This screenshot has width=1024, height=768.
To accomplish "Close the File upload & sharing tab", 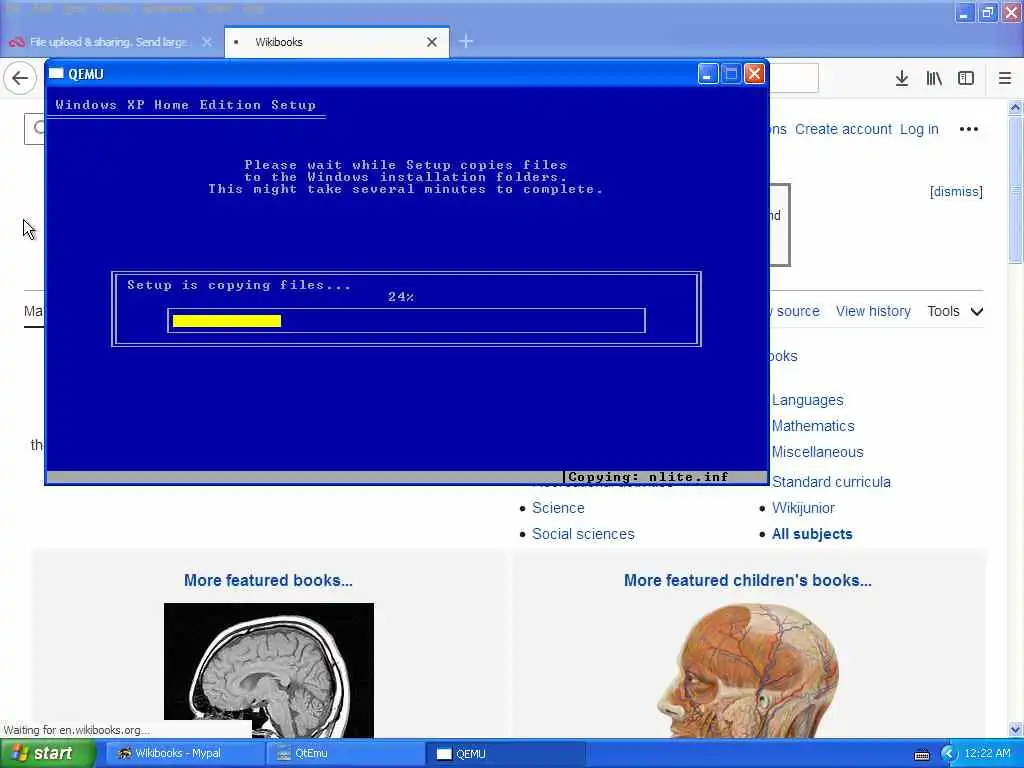I will tap(207, 42).
